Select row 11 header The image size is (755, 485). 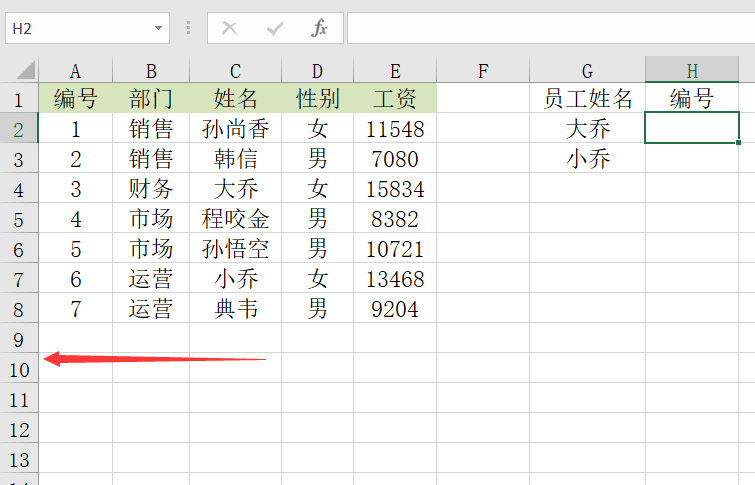click(19, 398)
